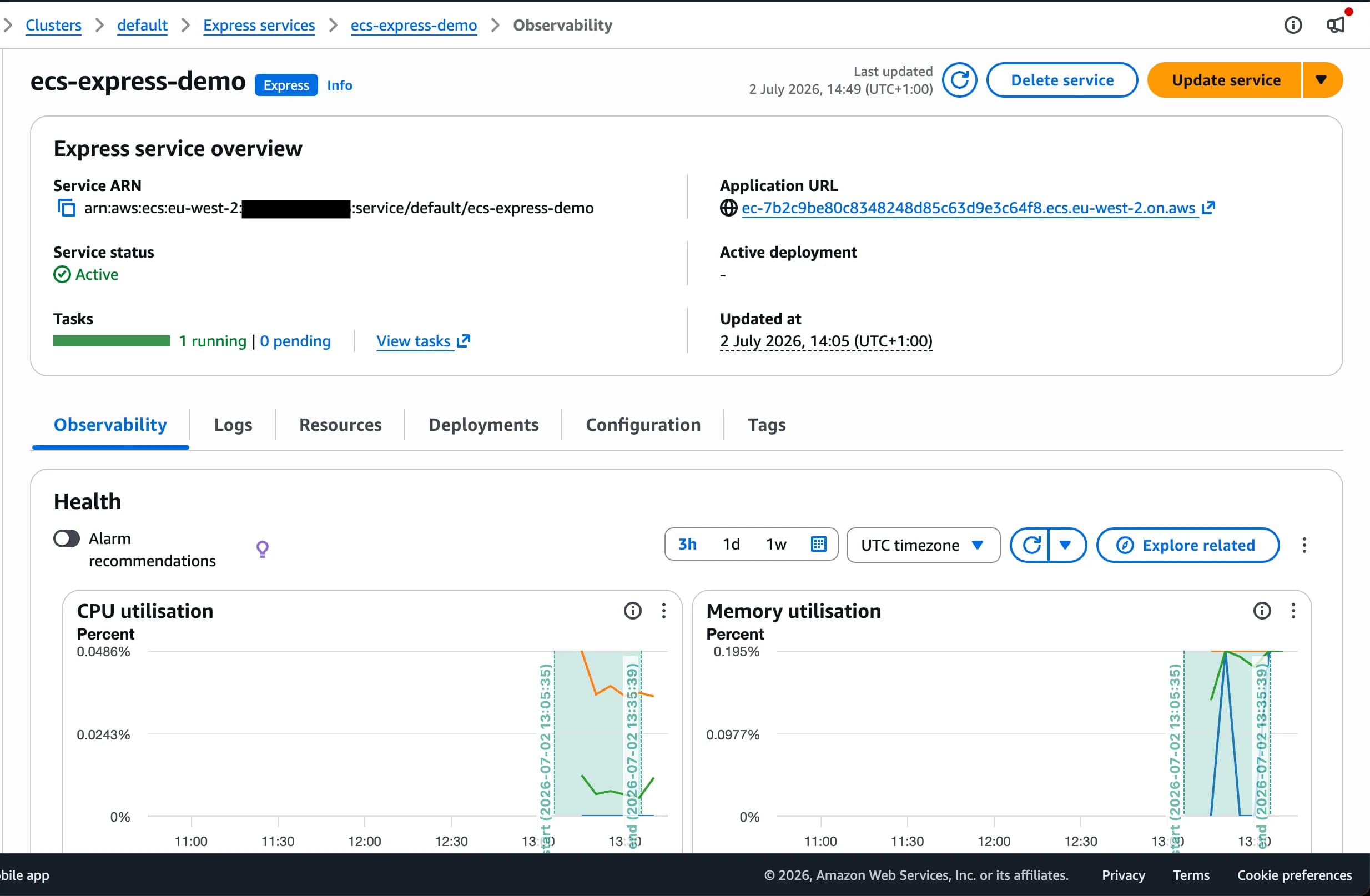Copy the Service ARN with the copy icon
The width and height of the screenshot is (1370, 896).
point(66,207)
